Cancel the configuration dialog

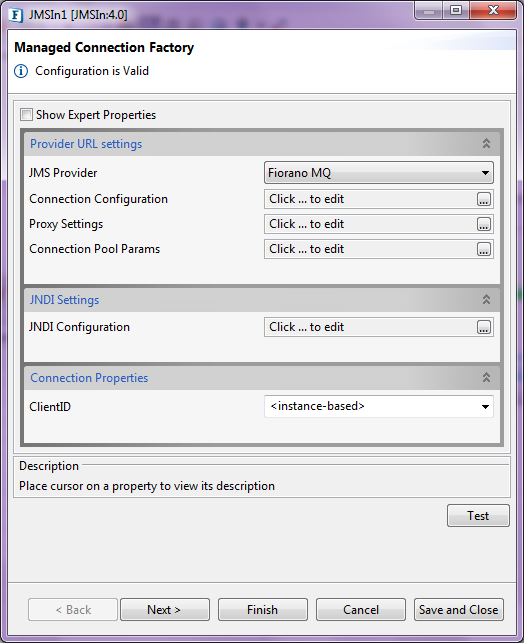pyautogui.click(x=361, y=610)
